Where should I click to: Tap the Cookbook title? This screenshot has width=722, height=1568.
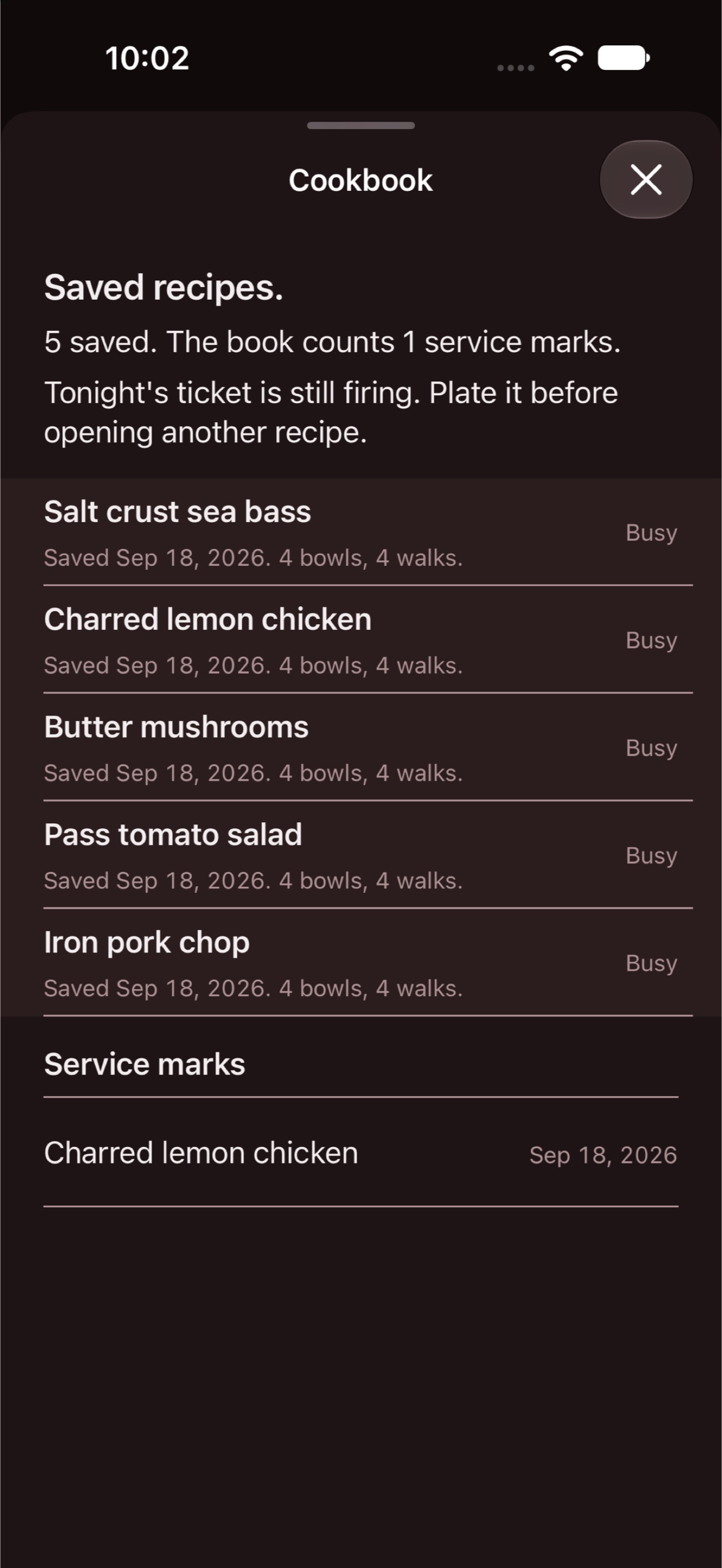tap(361, 180)
